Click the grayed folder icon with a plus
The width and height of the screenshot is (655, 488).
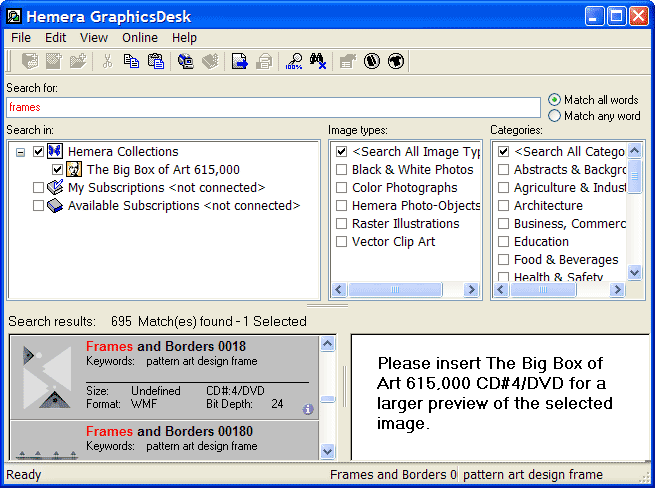[78, 61]
